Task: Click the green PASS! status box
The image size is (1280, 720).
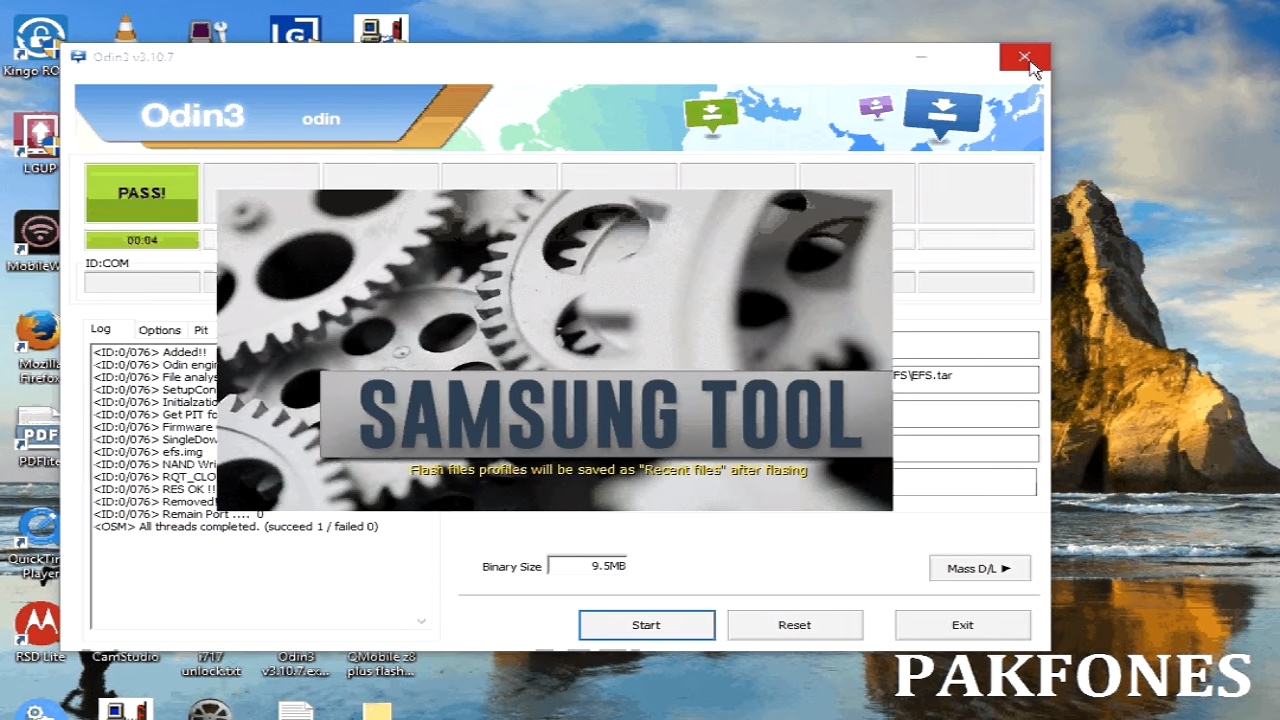Action: tap(142, 193)
